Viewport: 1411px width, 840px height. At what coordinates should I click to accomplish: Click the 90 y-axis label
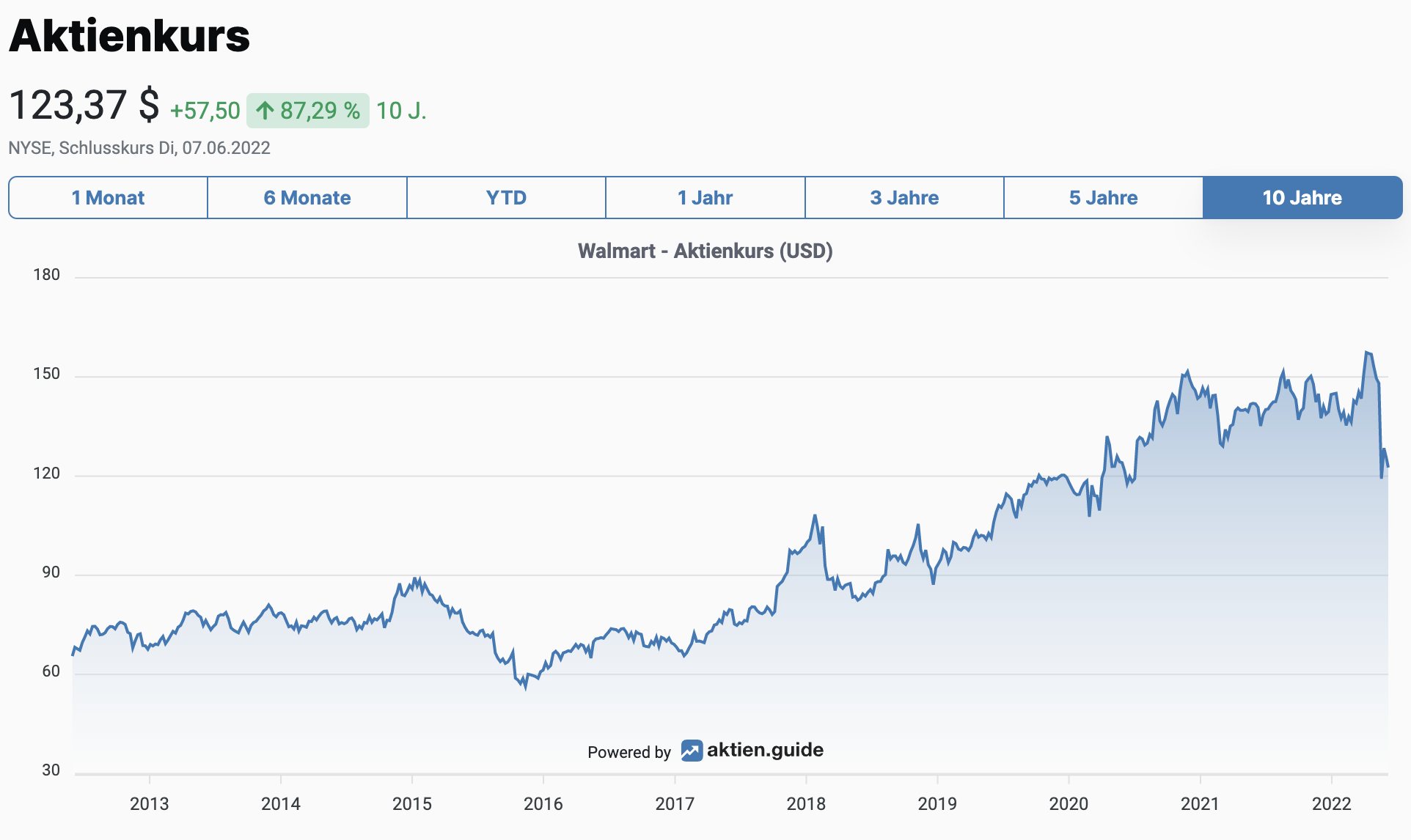point(51,572)
